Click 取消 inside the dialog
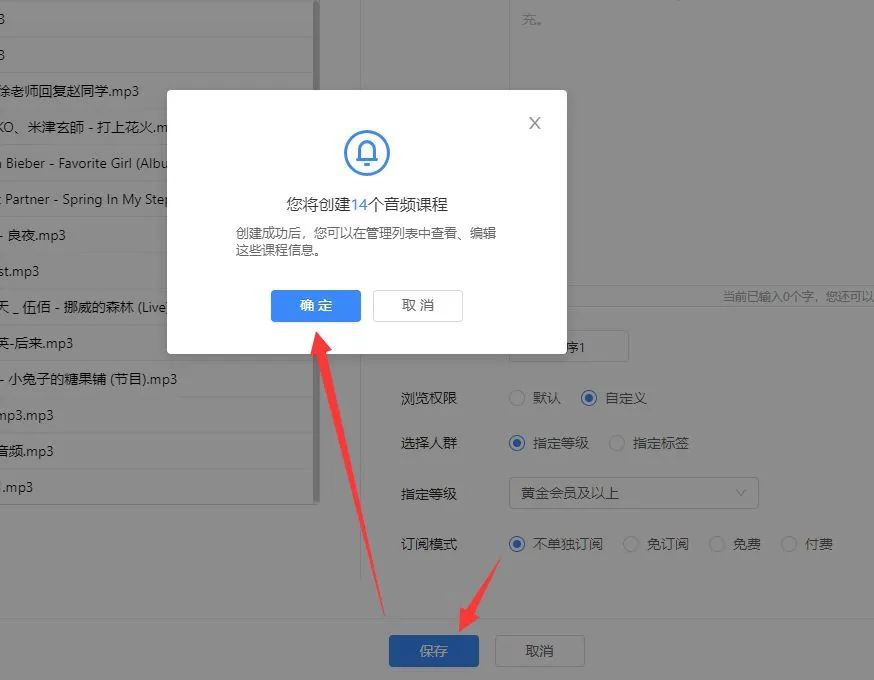 [417, 306]
